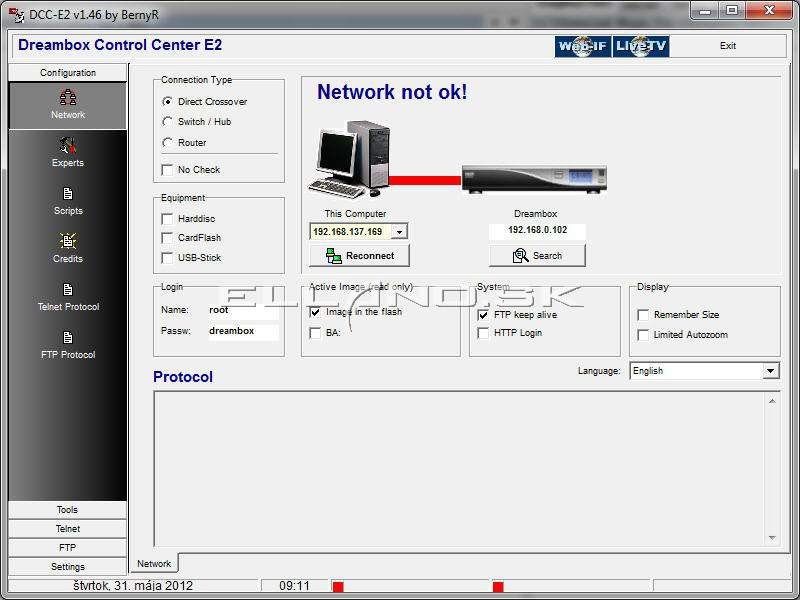
Task: Click the Passw field dreambox
Action: [x=243, y=331]
